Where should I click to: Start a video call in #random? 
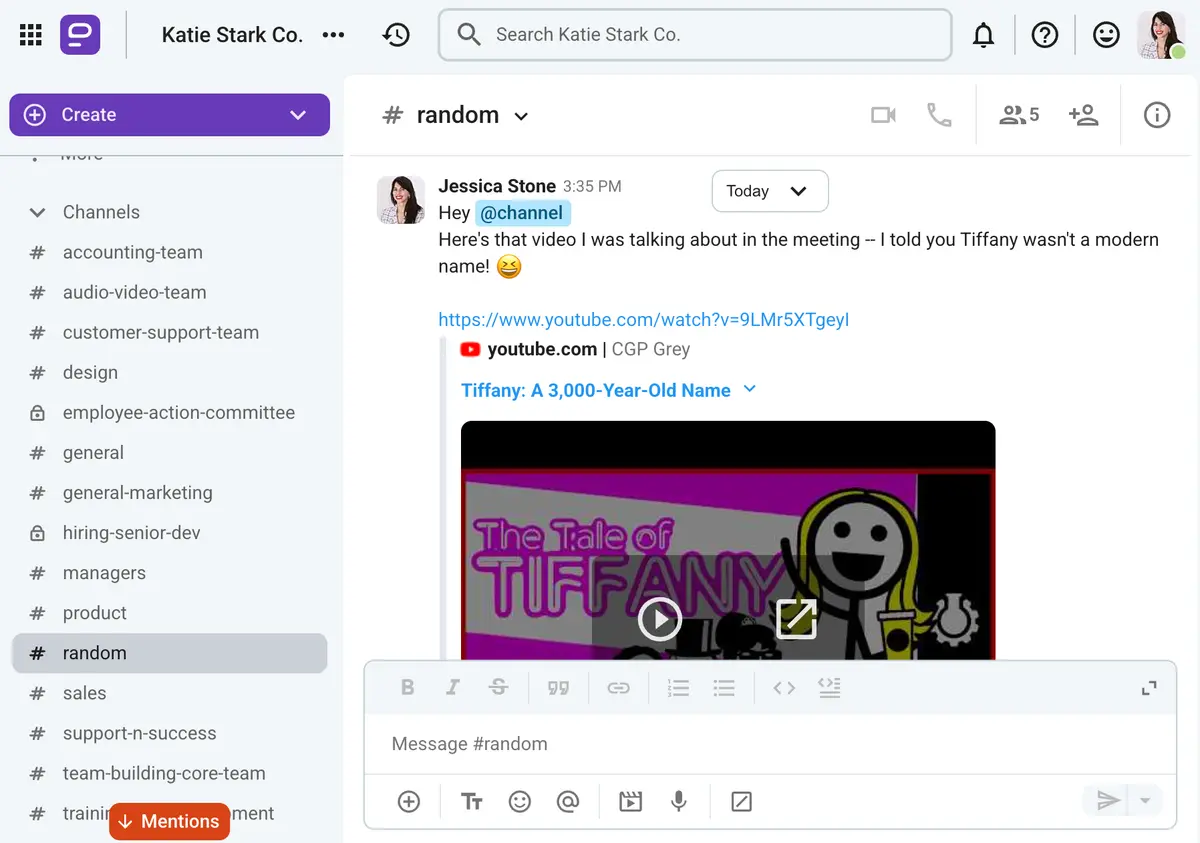click(883, 114)
